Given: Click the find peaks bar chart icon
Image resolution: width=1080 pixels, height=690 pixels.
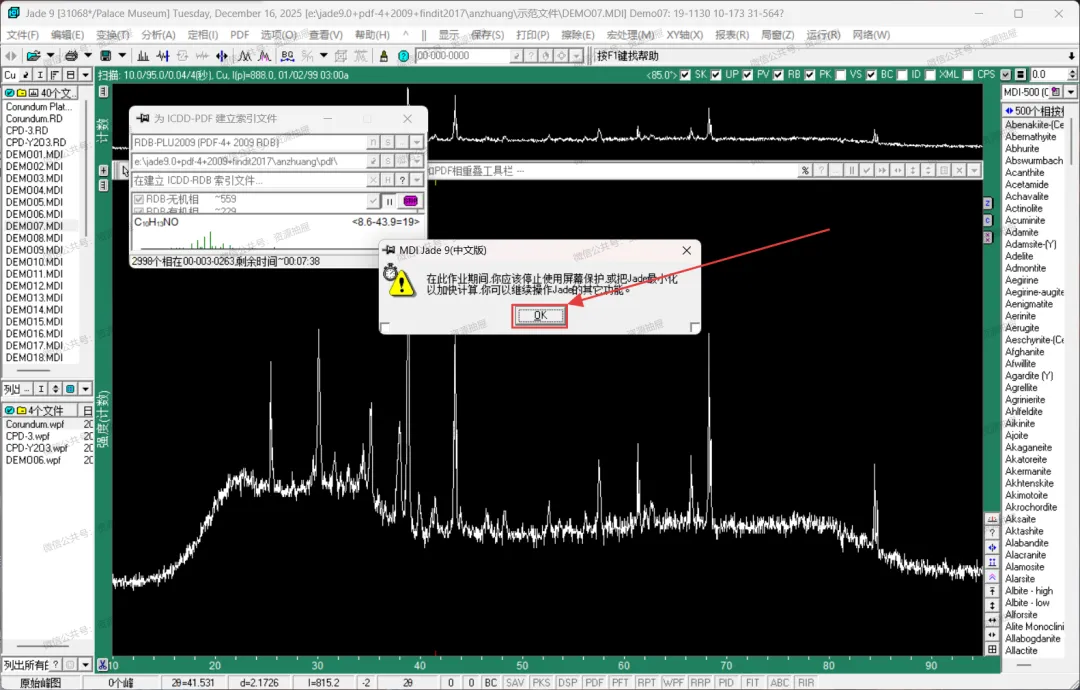Looking at the screenshot, I should pos(143,56).
